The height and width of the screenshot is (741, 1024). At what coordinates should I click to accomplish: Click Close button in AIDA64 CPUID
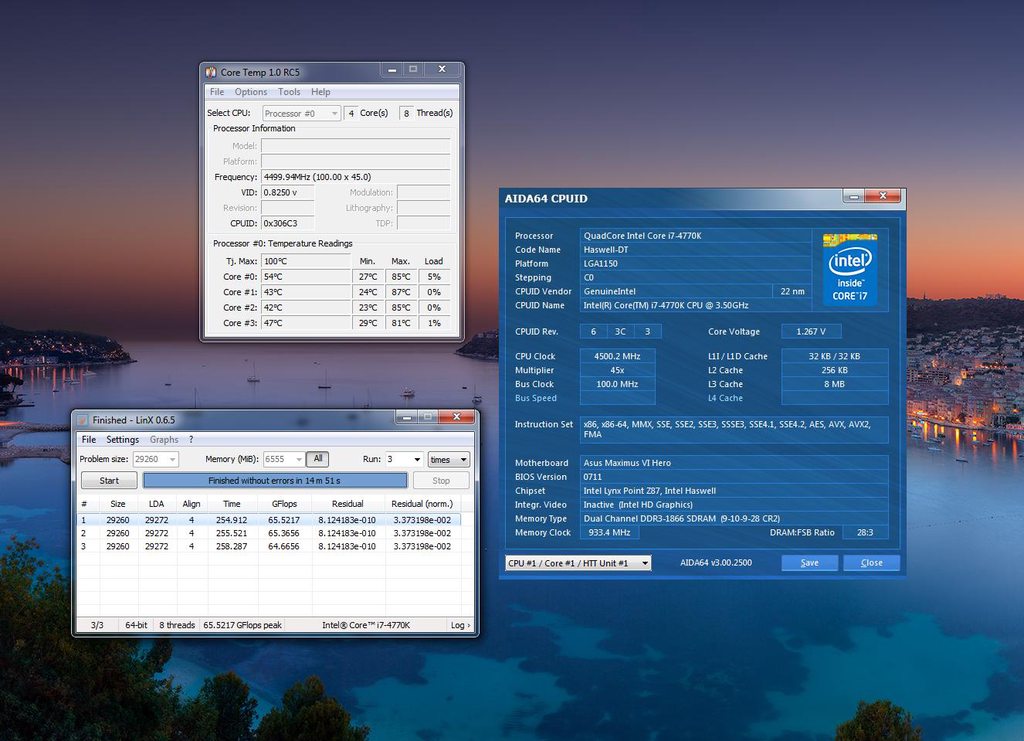tap(871, 563)
